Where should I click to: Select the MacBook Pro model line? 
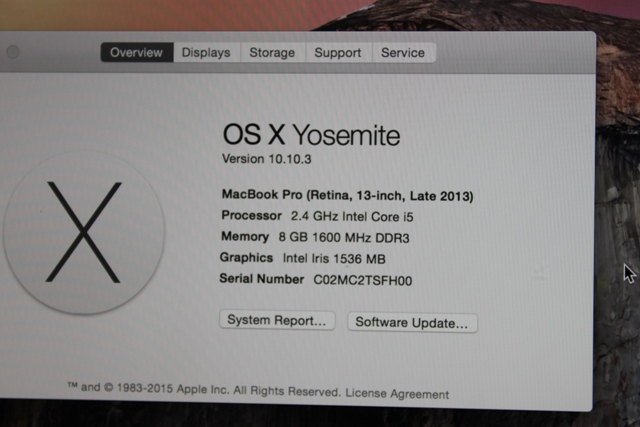347,195
